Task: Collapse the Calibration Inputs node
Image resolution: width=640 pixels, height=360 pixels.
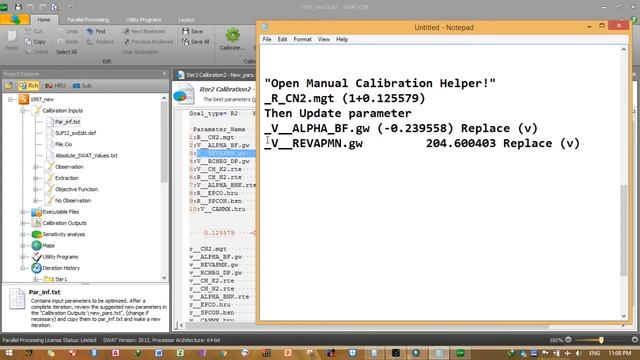Action: [23, 111]
